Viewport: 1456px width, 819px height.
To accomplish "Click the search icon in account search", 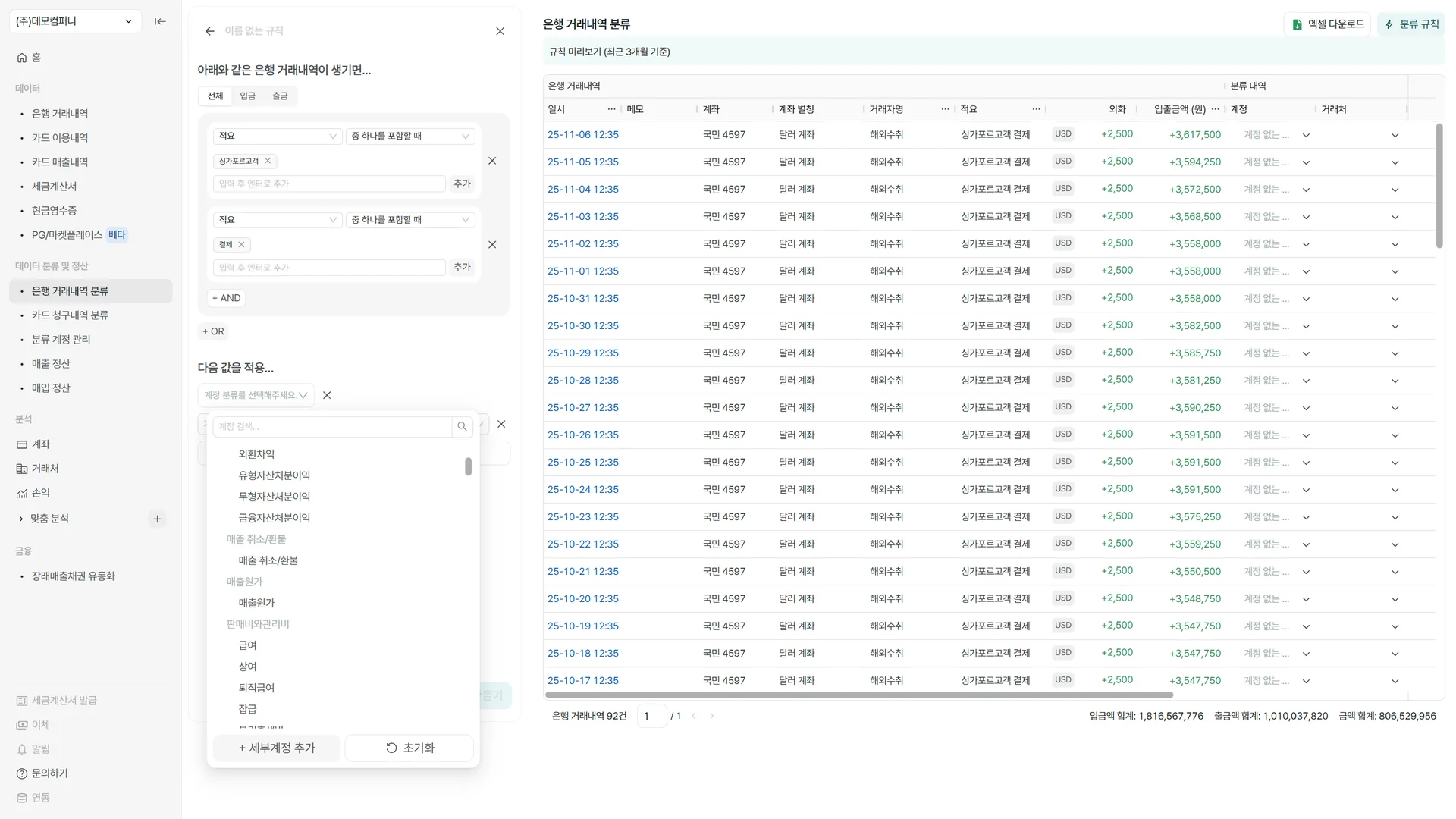I will point(462,427).
